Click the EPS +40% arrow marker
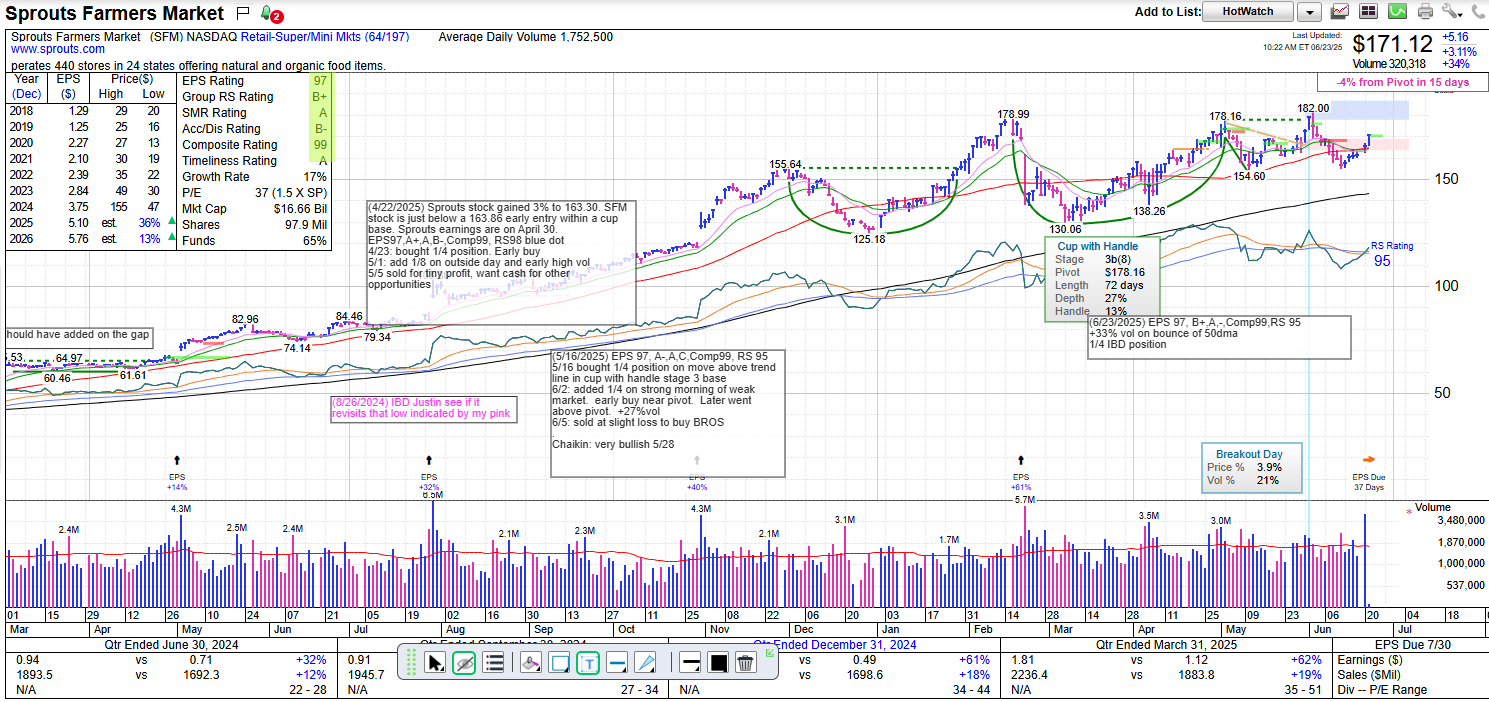Screen dimensions: 1489x701 [697, 472]
